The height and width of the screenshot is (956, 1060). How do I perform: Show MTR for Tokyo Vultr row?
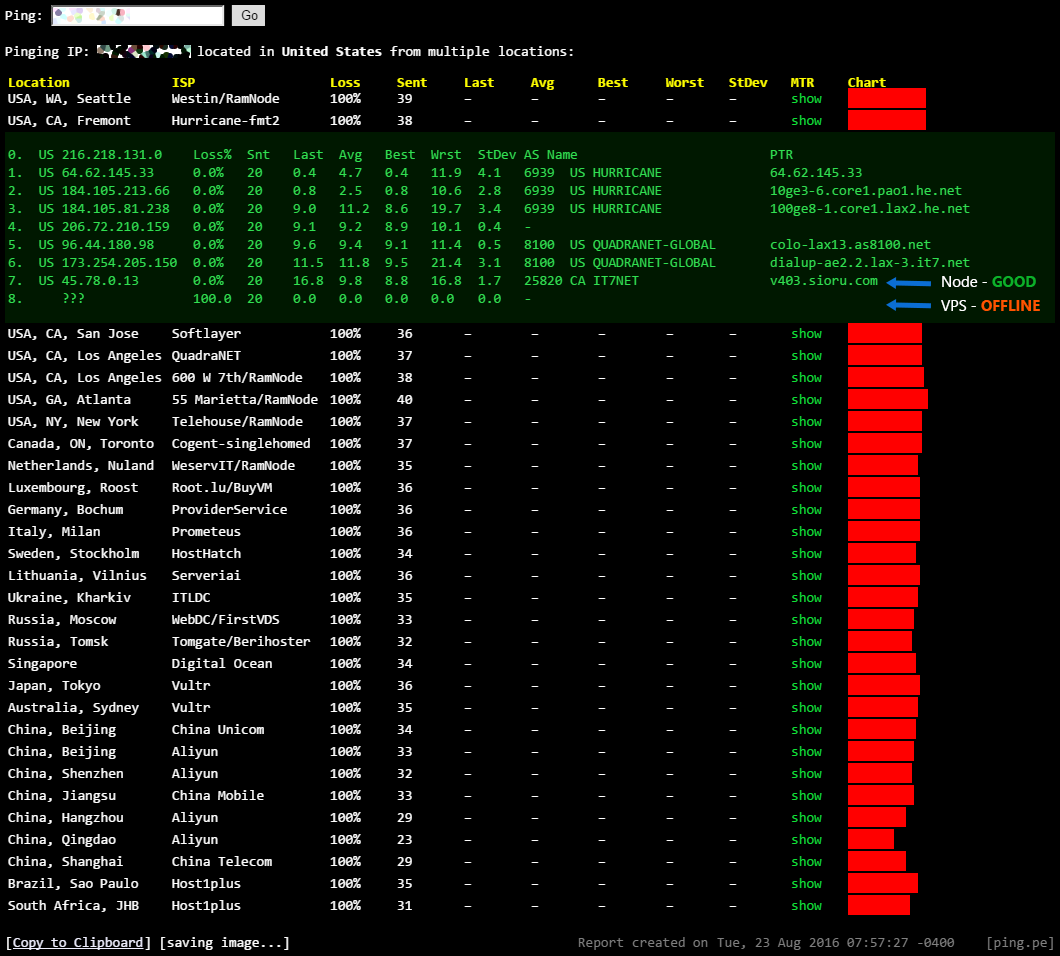[x=806, y=686]
